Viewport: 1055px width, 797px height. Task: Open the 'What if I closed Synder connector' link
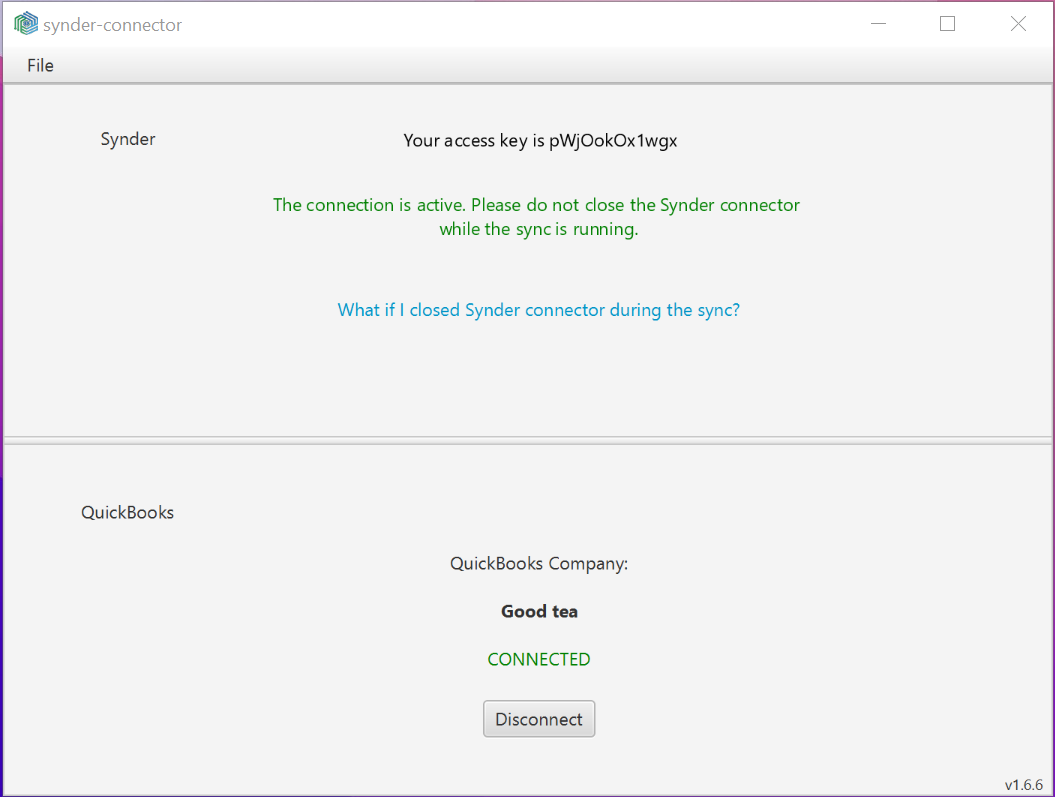tap(539, 310)
